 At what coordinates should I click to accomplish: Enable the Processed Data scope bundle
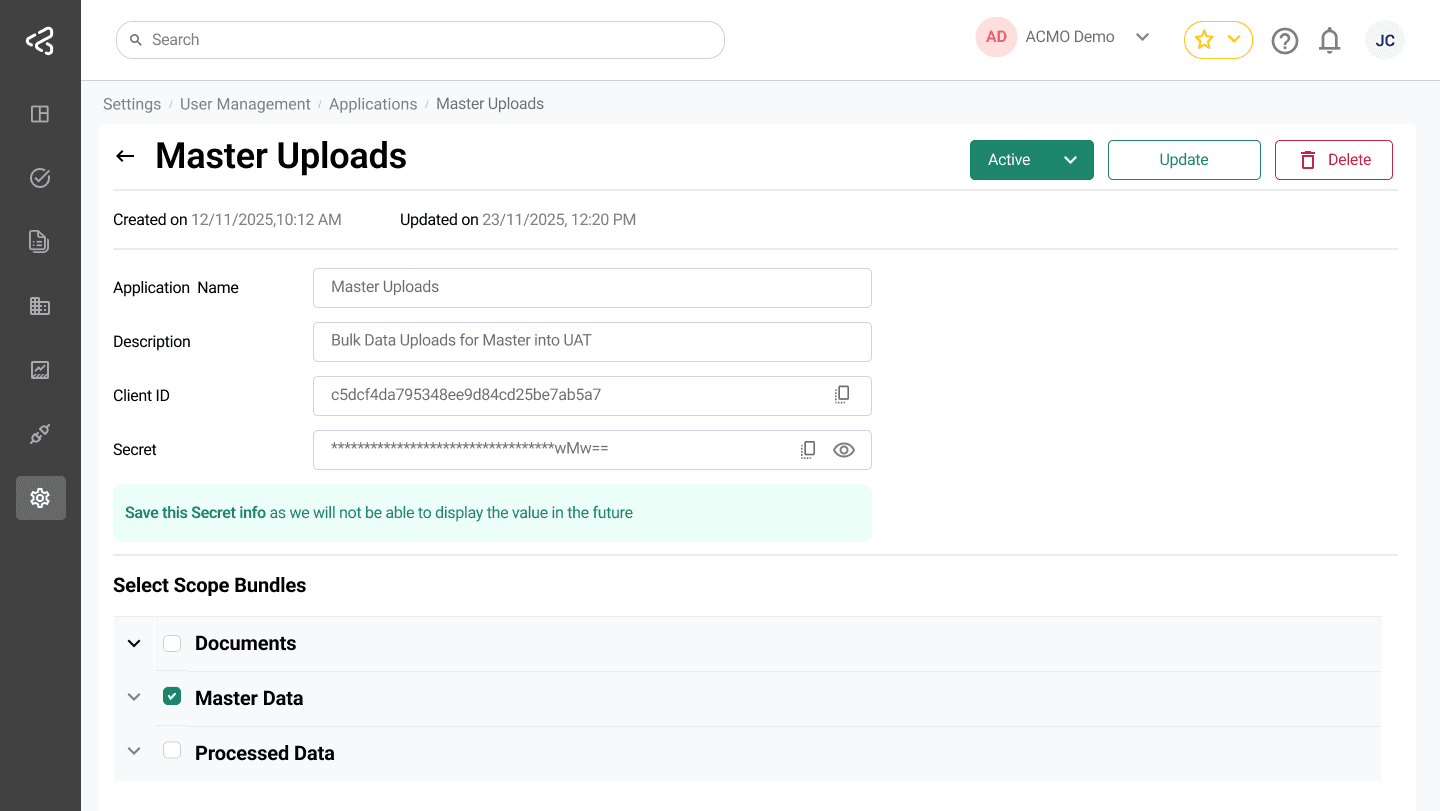(x=171, y=751)
